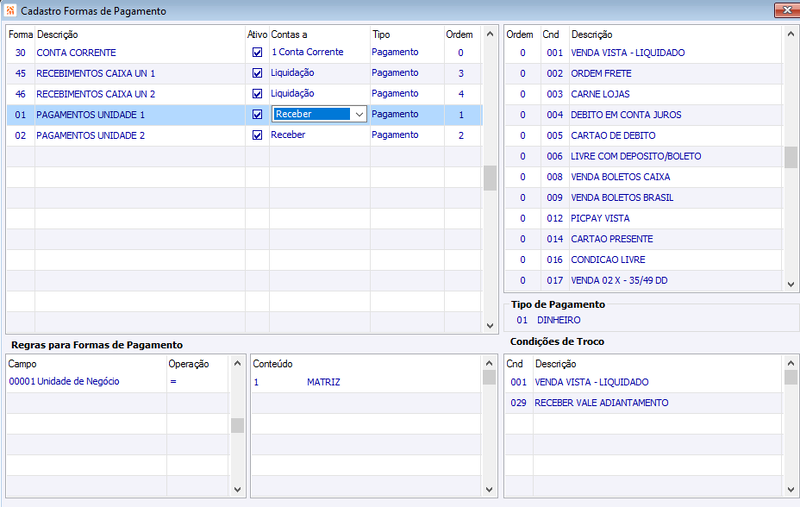Click the Tipo column header

tap(381, 34)
